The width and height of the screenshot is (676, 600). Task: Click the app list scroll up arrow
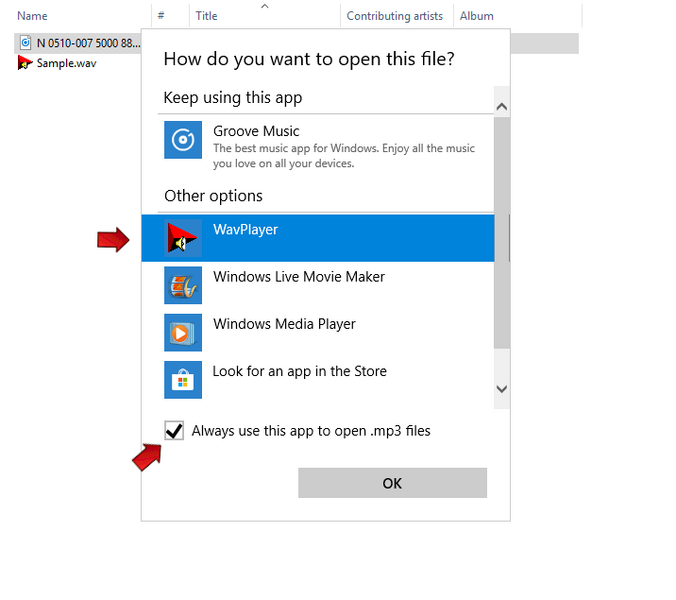[x=501, y=106]
